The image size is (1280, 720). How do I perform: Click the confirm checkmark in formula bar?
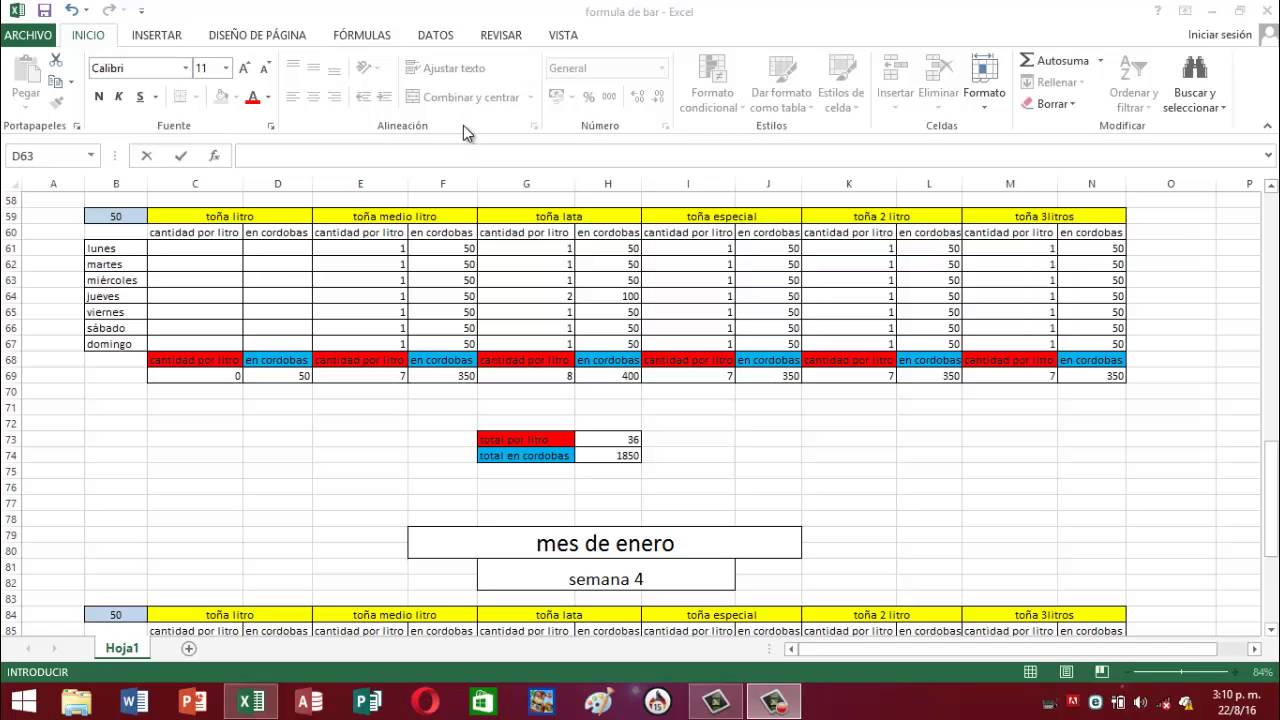(180, 156)
